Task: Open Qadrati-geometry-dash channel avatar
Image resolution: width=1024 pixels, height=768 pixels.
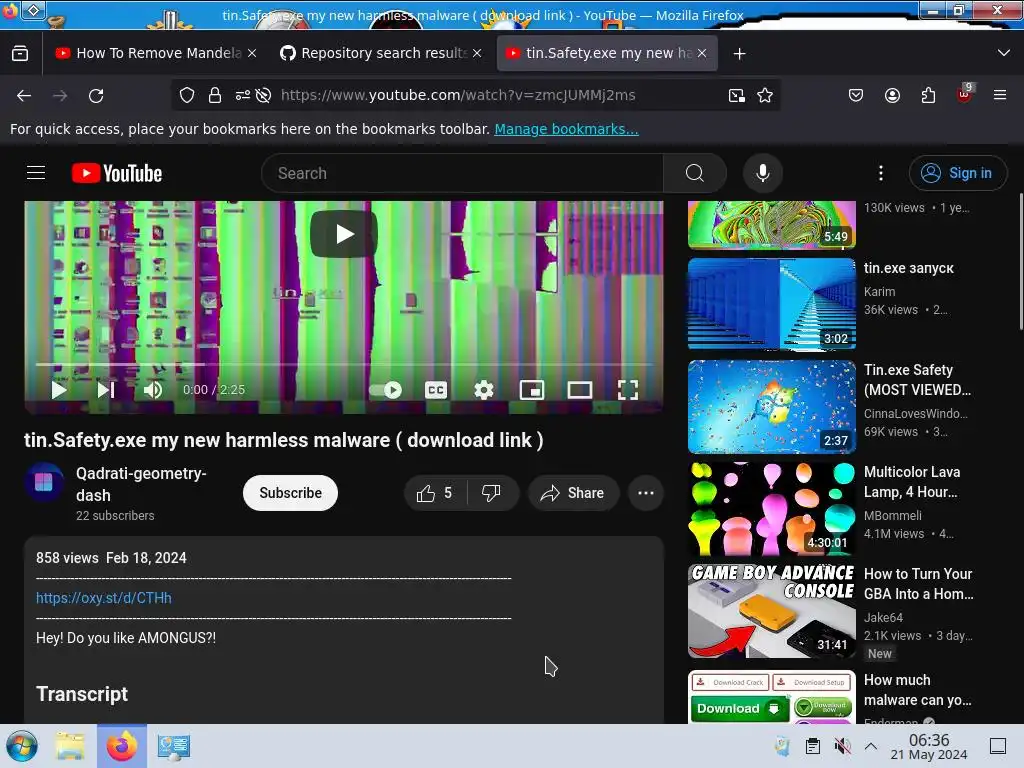Action: click(x=44, y=483)
